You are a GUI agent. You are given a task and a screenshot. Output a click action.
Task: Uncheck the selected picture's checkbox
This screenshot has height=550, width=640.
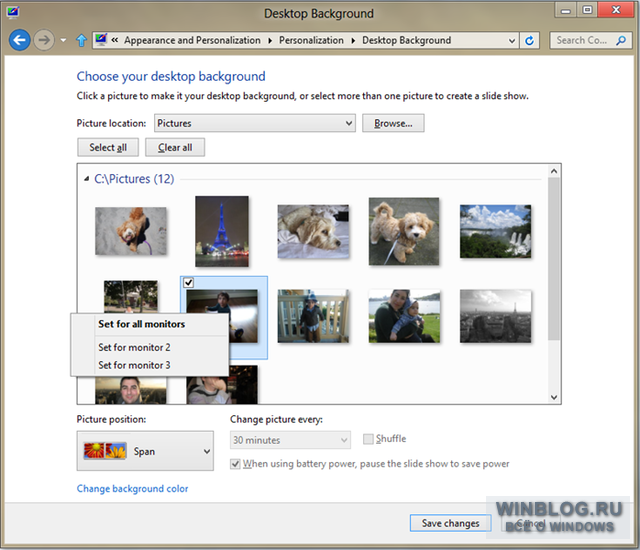(188, 282)
